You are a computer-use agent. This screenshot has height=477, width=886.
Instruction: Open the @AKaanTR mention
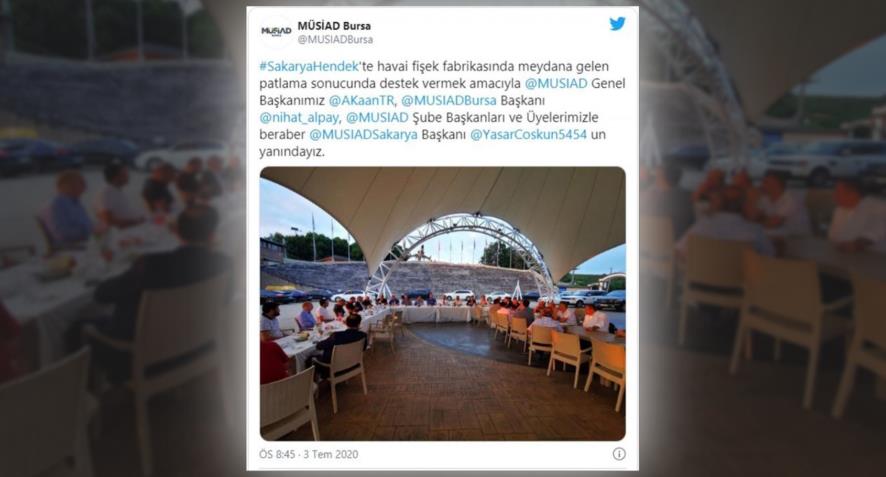click(x=362, y=101)
